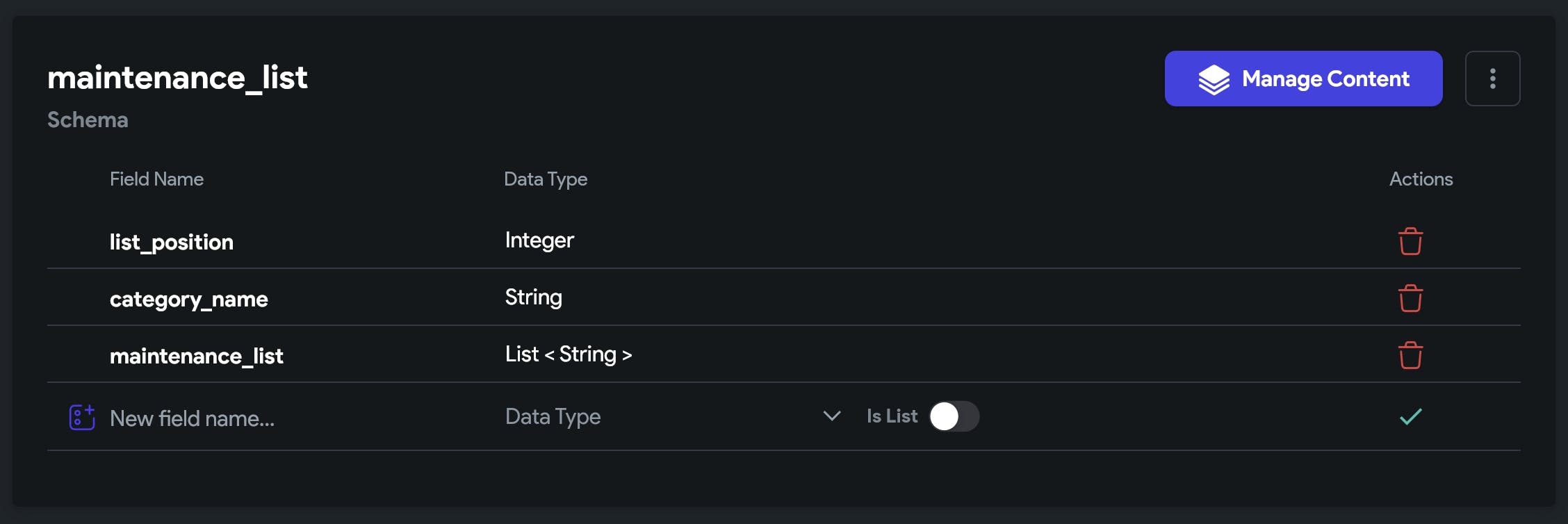The width and height of the screenshot is (1568, 524).
Task: Click the List < String > data type
Action: (x=568, y=354)
